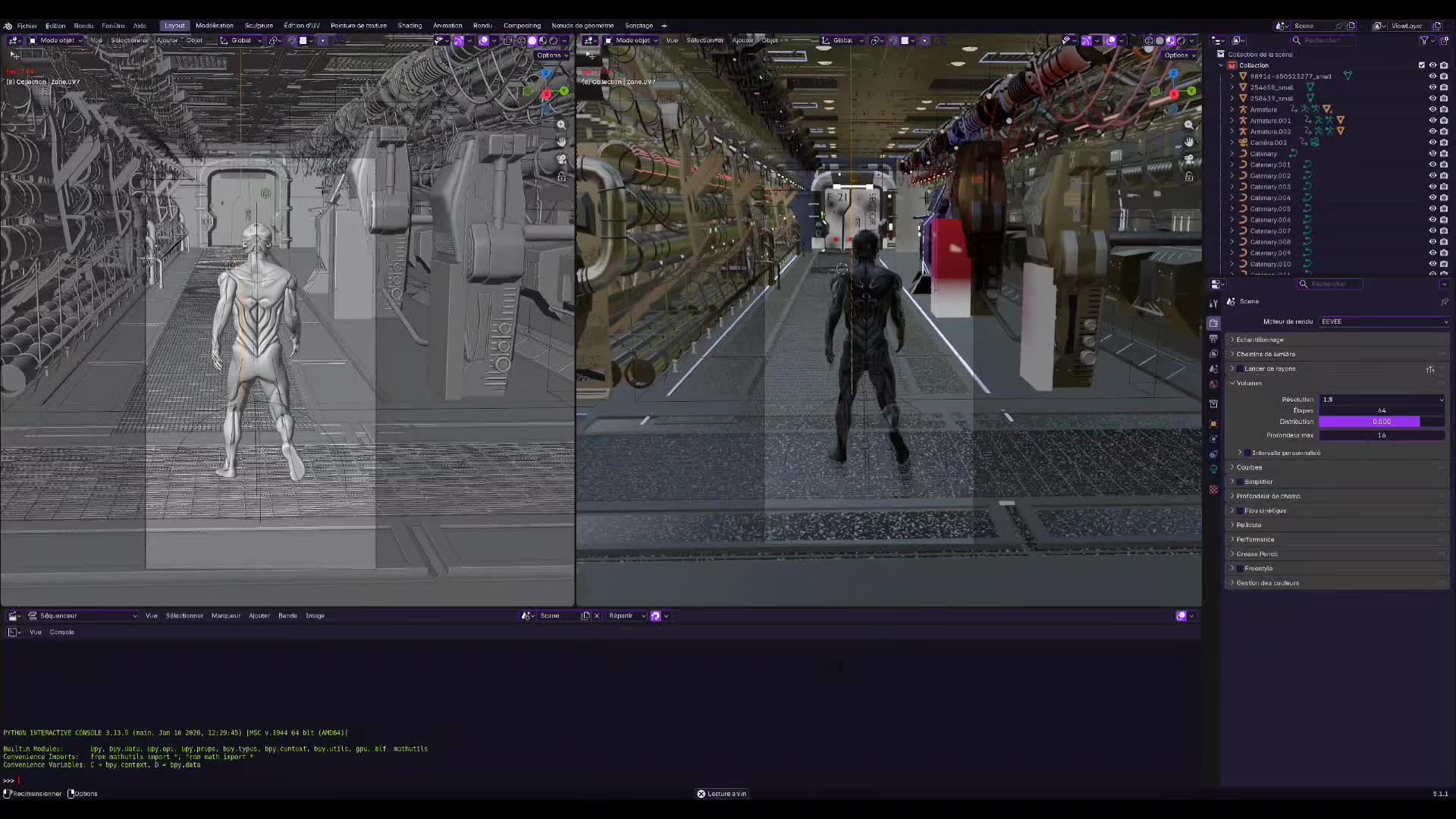Click the Étapes 64 value field
Image resolution: width=1456 pixels, height=819 pixels.
[x=1382, y=410]
